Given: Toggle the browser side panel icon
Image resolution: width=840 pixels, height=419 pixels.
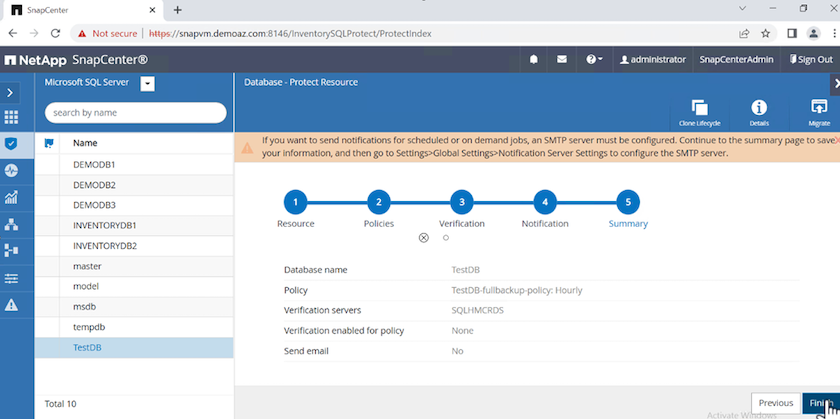Looking at the screenshot, I should pos(792,33).
